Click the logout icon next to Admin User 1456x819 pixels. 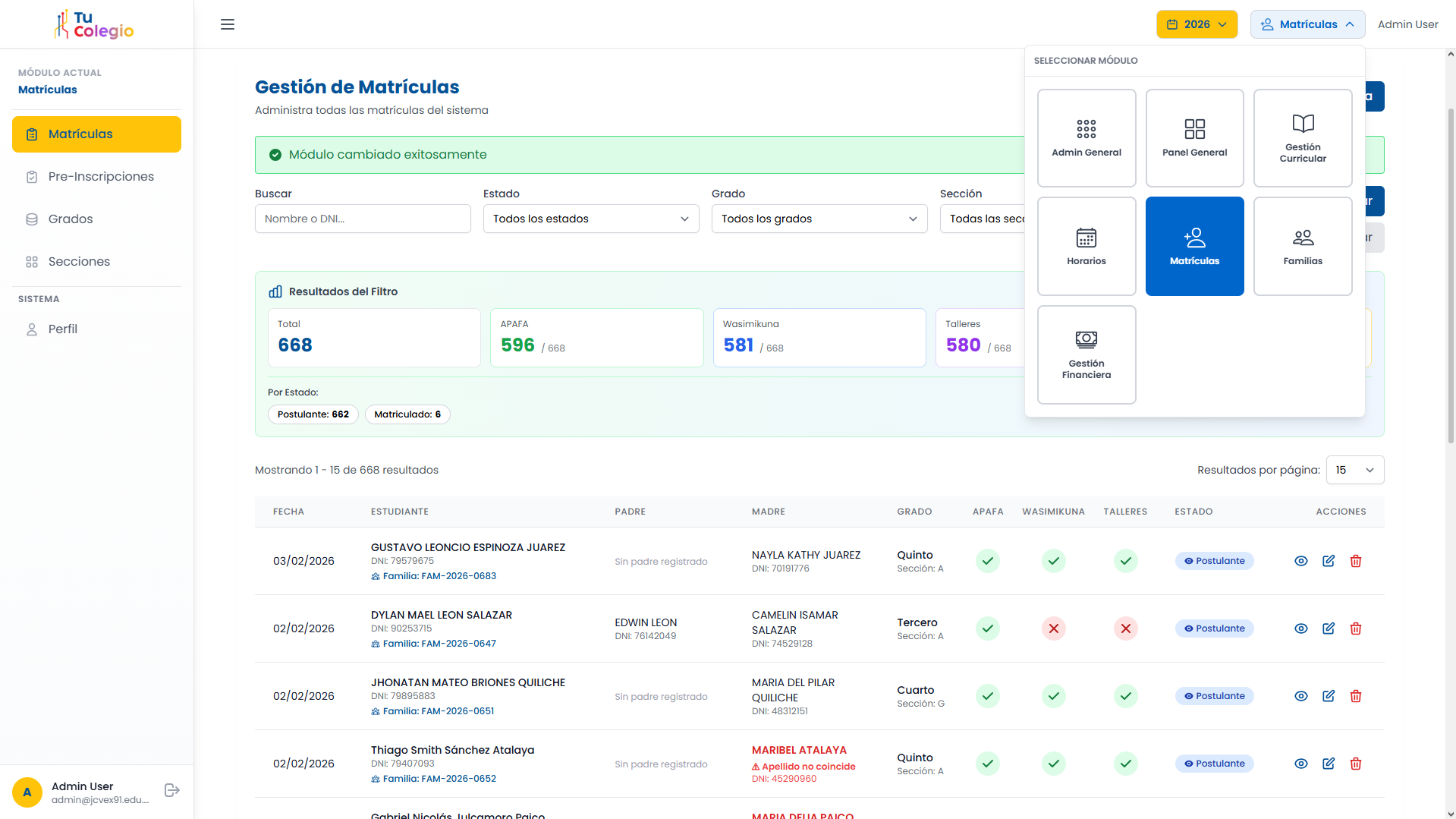tap(172, 790)
